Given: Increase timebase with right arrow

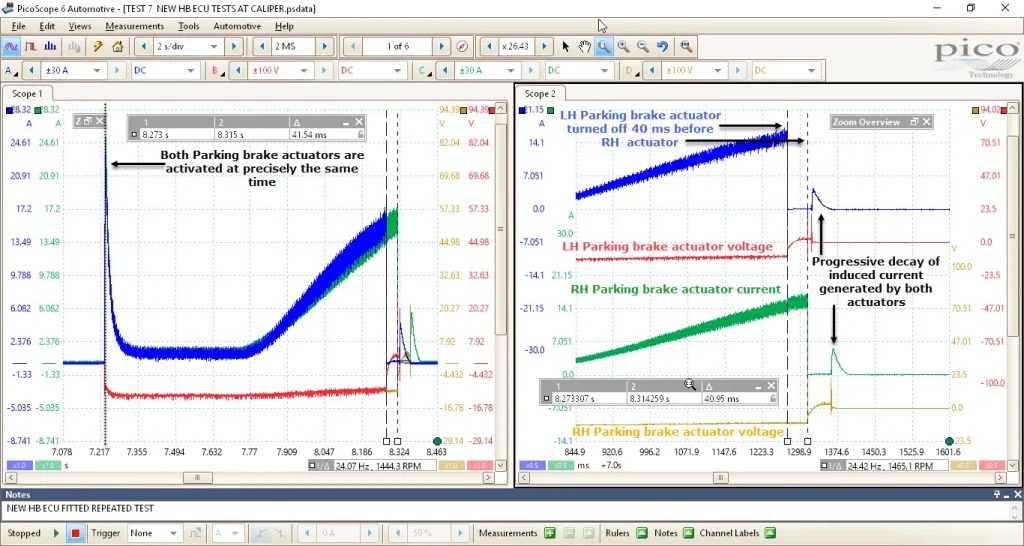Looking at the screenshot, I should tap(234, 46).
